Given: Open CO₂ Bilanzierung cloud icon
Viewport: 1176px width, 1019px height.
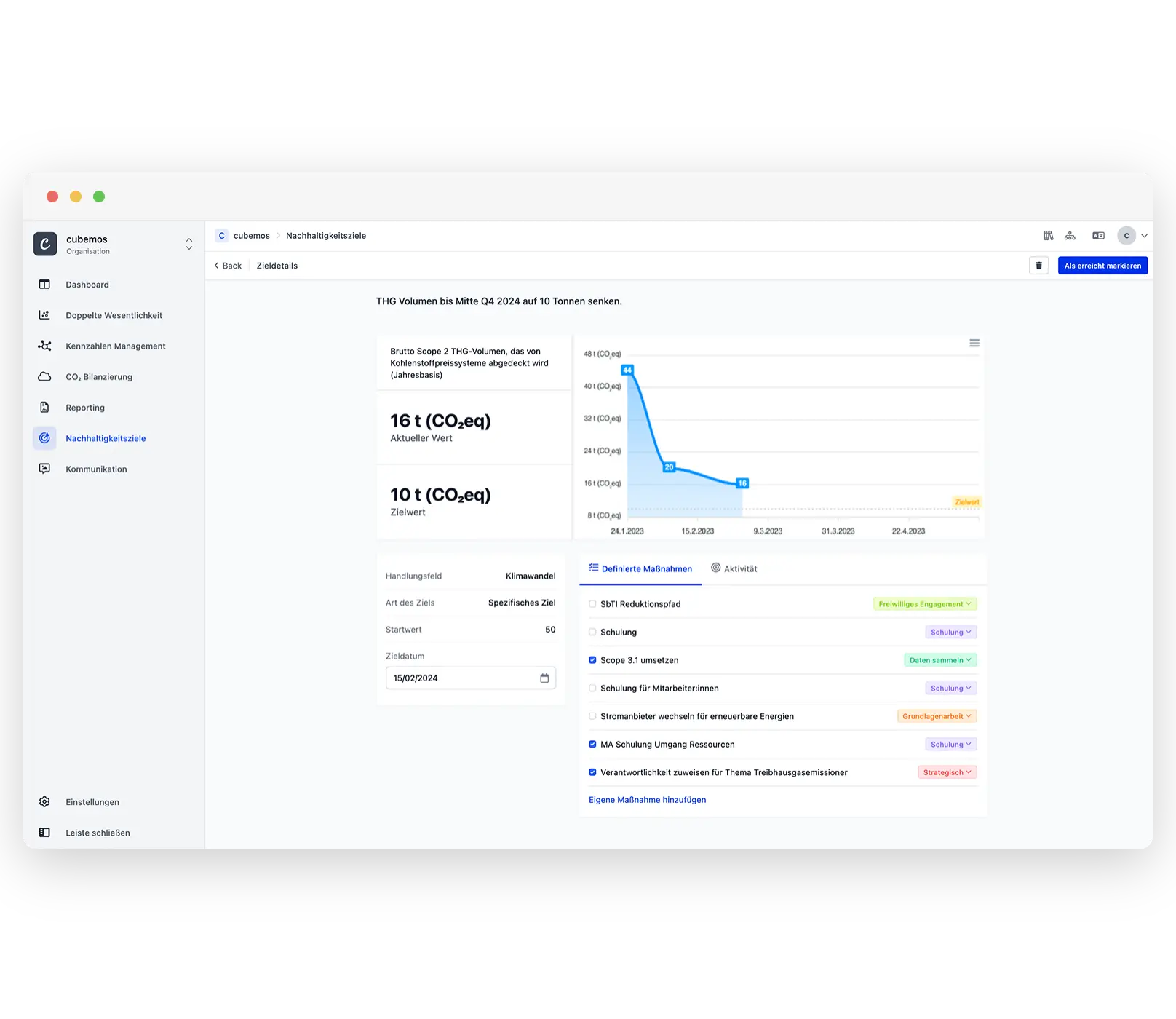Looking at the screenshot, I should [44, 377].
